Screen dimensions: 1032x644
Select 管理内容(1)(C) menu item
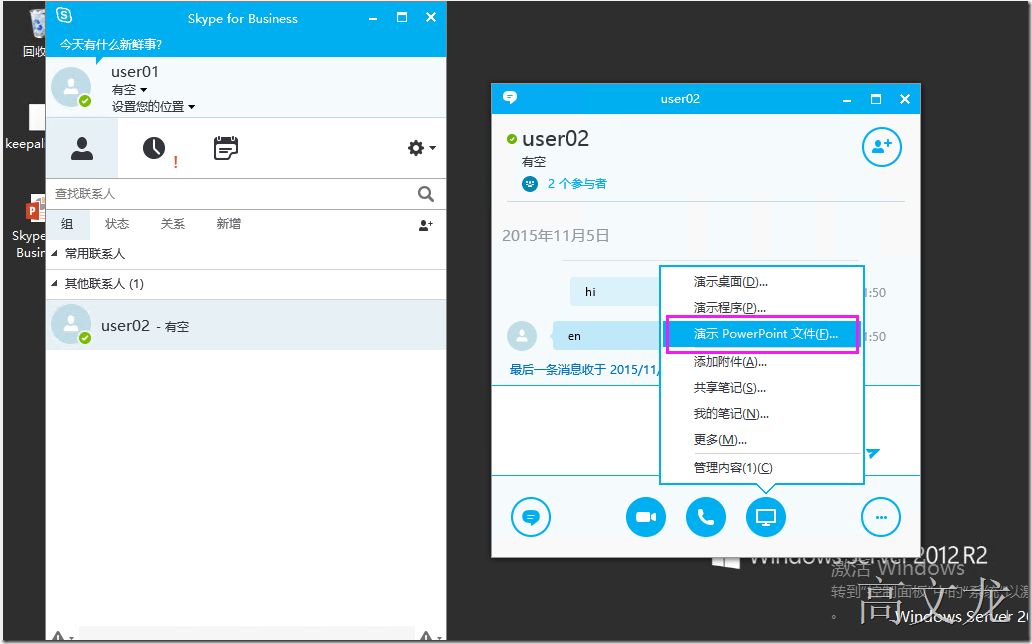[761, 468]
